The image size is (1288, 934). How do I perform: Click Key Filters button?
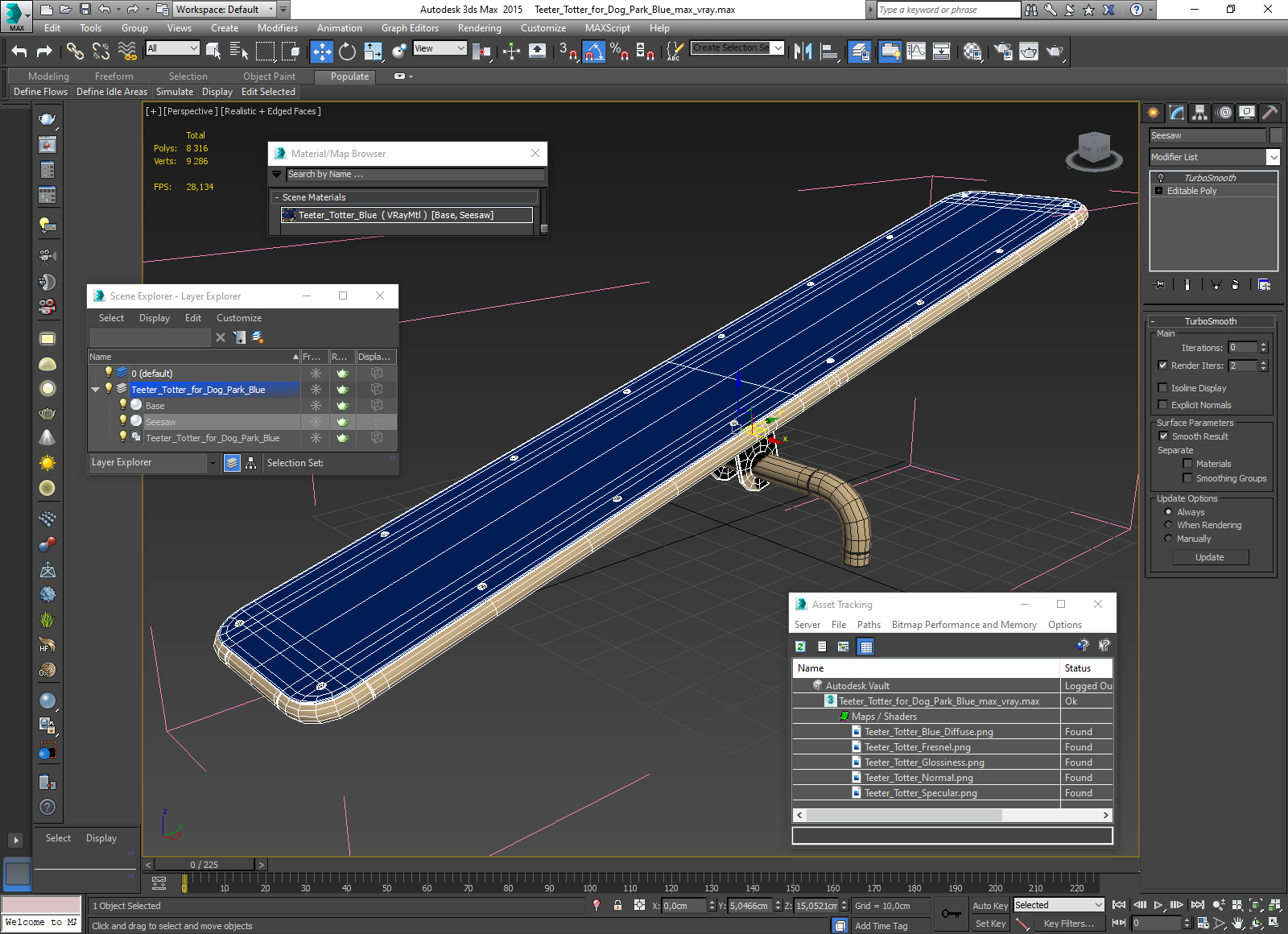tap(1068, 924)
